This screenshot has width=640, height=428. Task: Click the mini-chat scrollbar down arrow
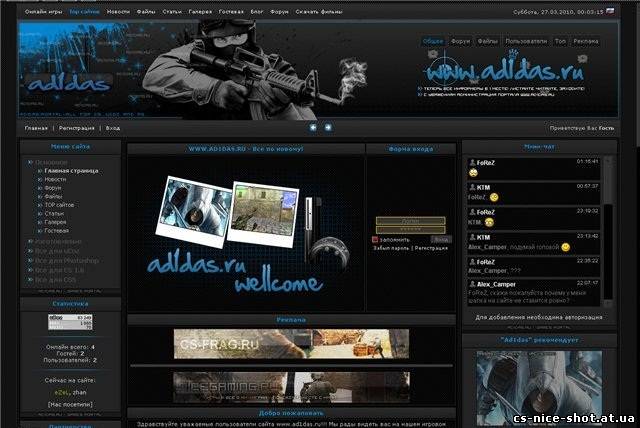(608, 303)
